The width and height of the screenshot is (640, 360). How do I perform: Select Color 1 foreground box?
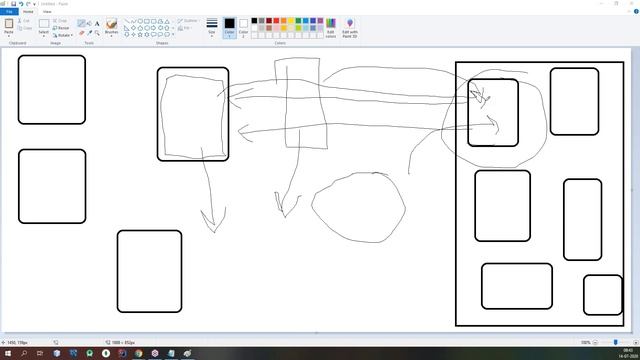(x=229, y=28)
